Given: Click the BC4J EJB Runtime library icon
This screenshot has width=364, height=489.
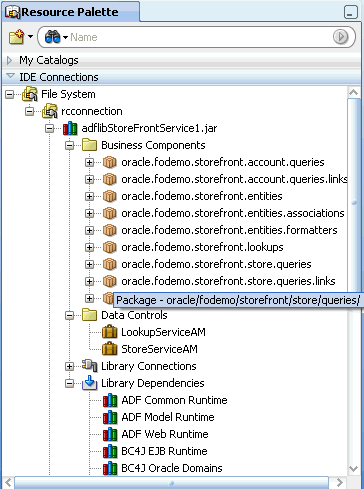Looking at the screenshot, I should pos(110,451).
